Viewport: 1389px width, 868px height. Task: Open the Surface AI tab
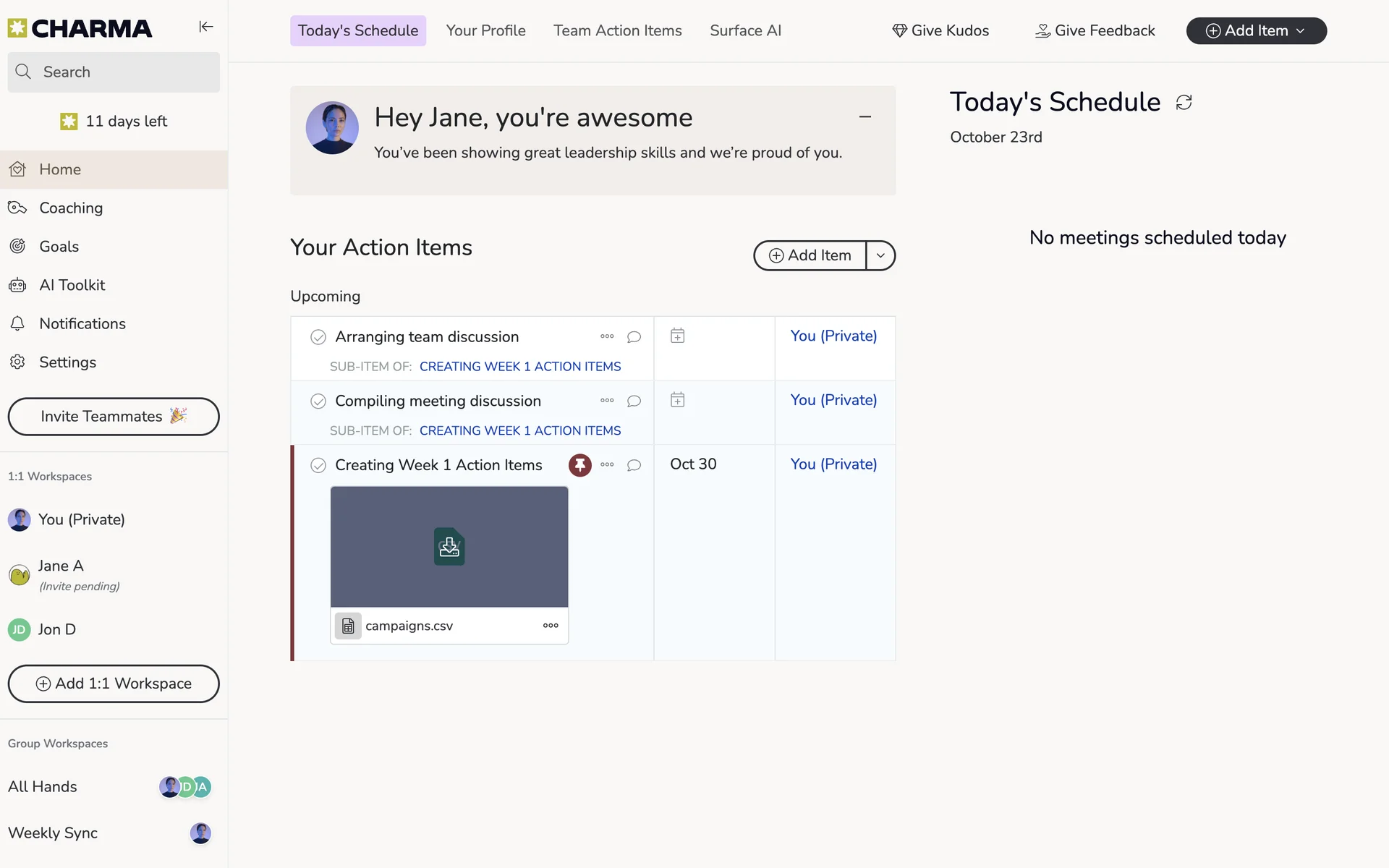[745, 31]
